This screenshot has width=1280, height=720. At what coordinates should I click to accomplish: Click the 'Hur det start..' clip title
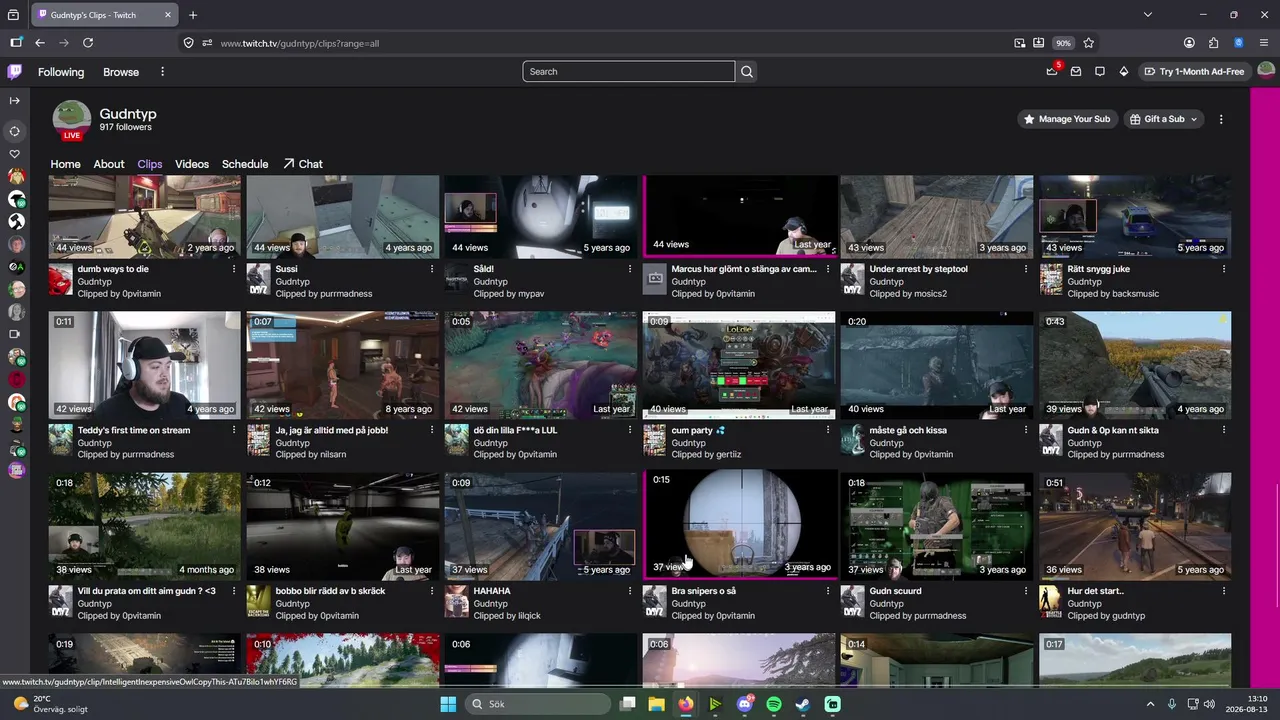(1095, 591)
